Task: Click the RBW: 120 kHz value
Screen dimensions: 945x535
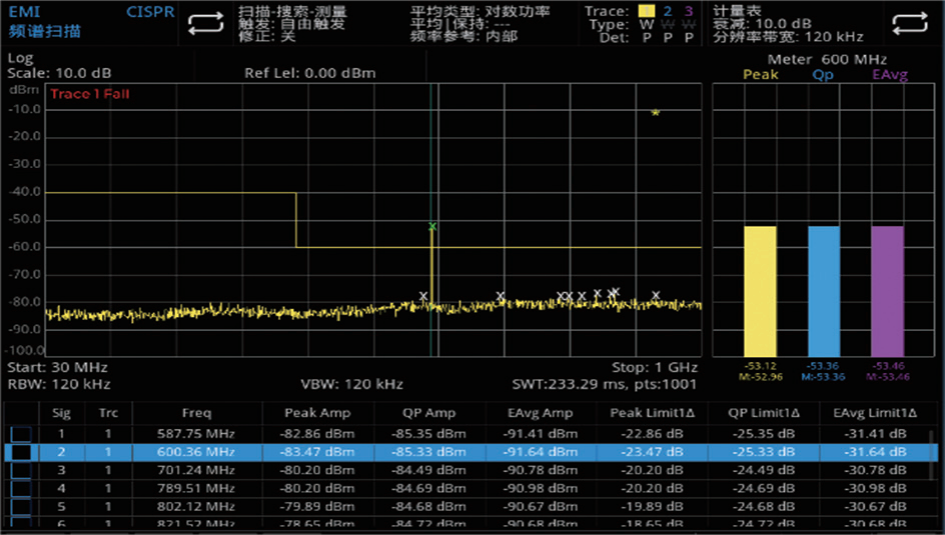Action: click(x=58, y=384)
